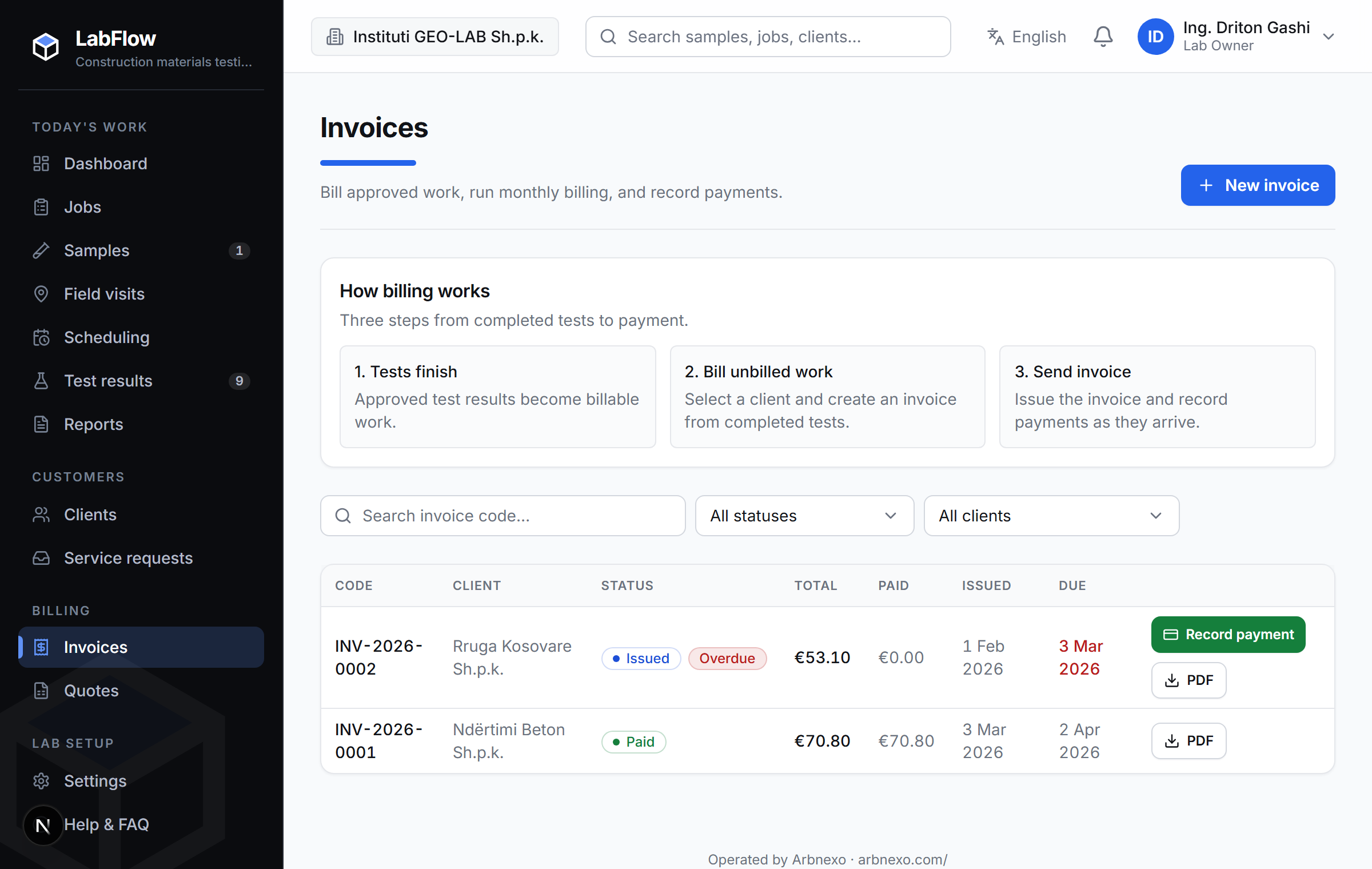This screenshot has width=1372, height=869.
Task: Navigate to Field visits
Action: [141, 294]
